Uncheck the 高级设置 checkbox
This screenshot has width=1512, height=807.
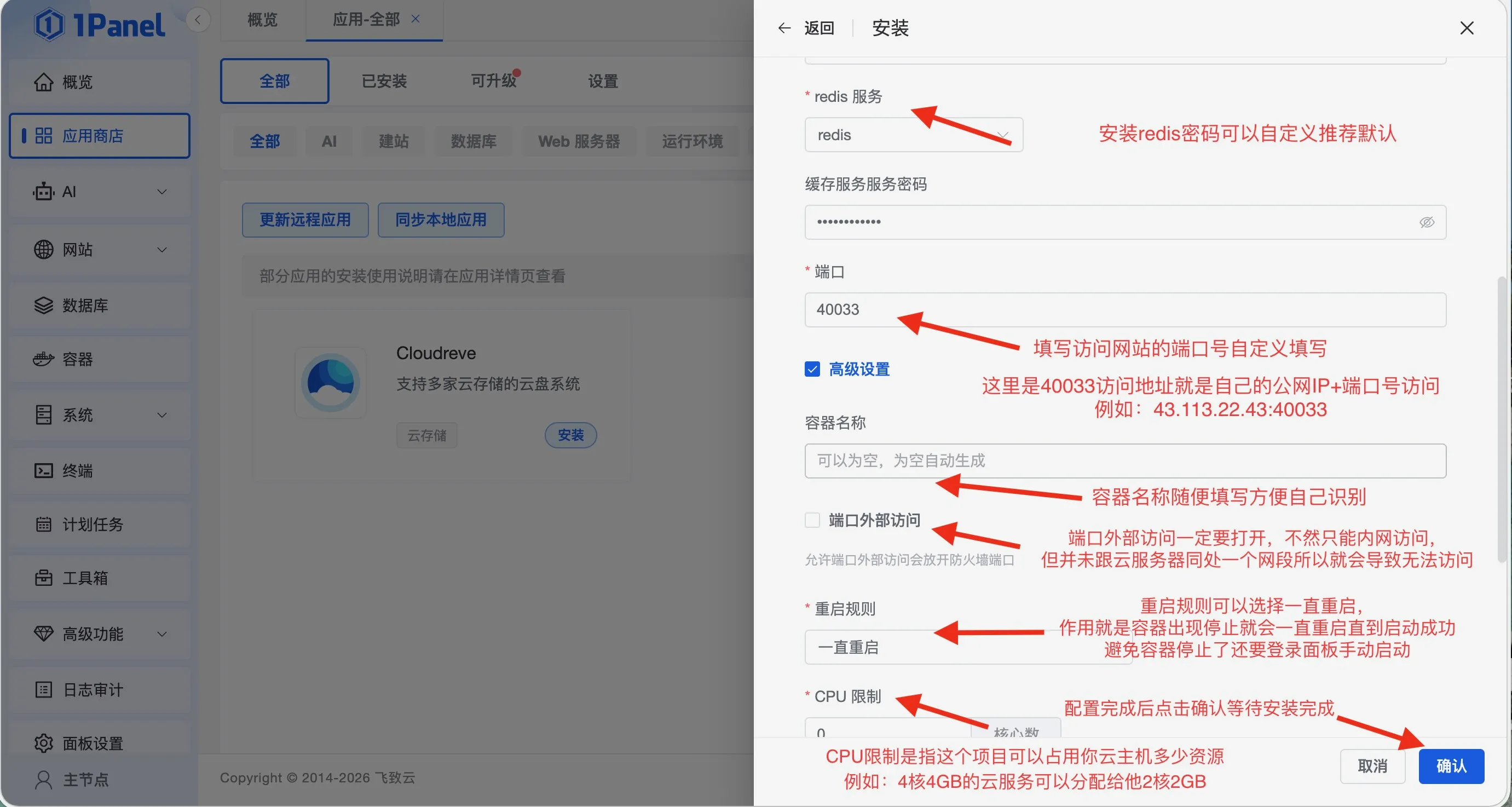coord(812,369)
